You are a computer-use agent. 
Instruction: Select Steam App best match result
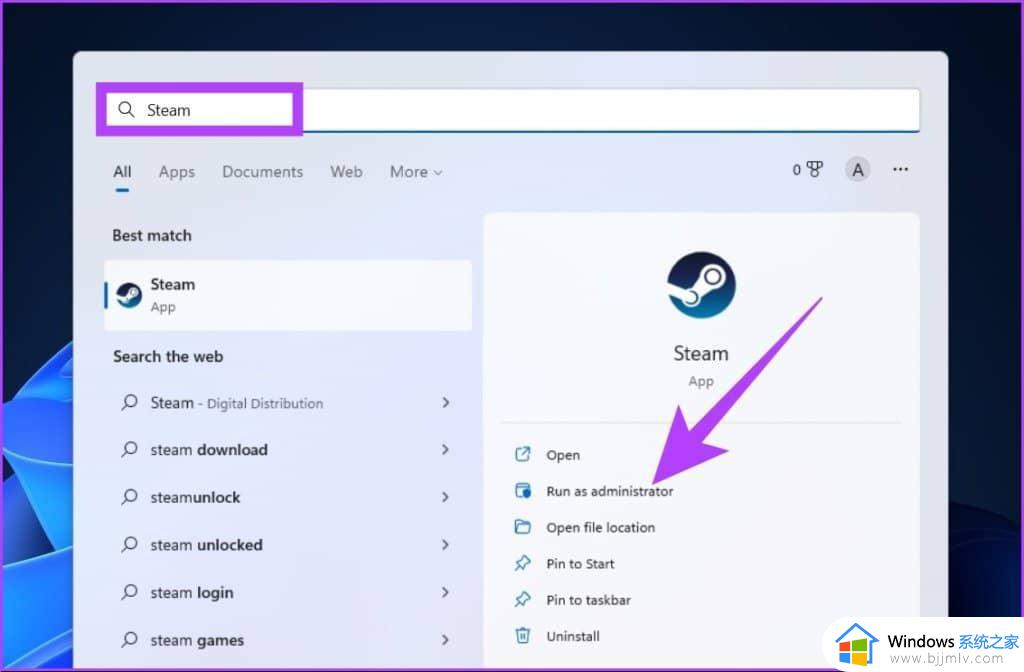[288, 295]
